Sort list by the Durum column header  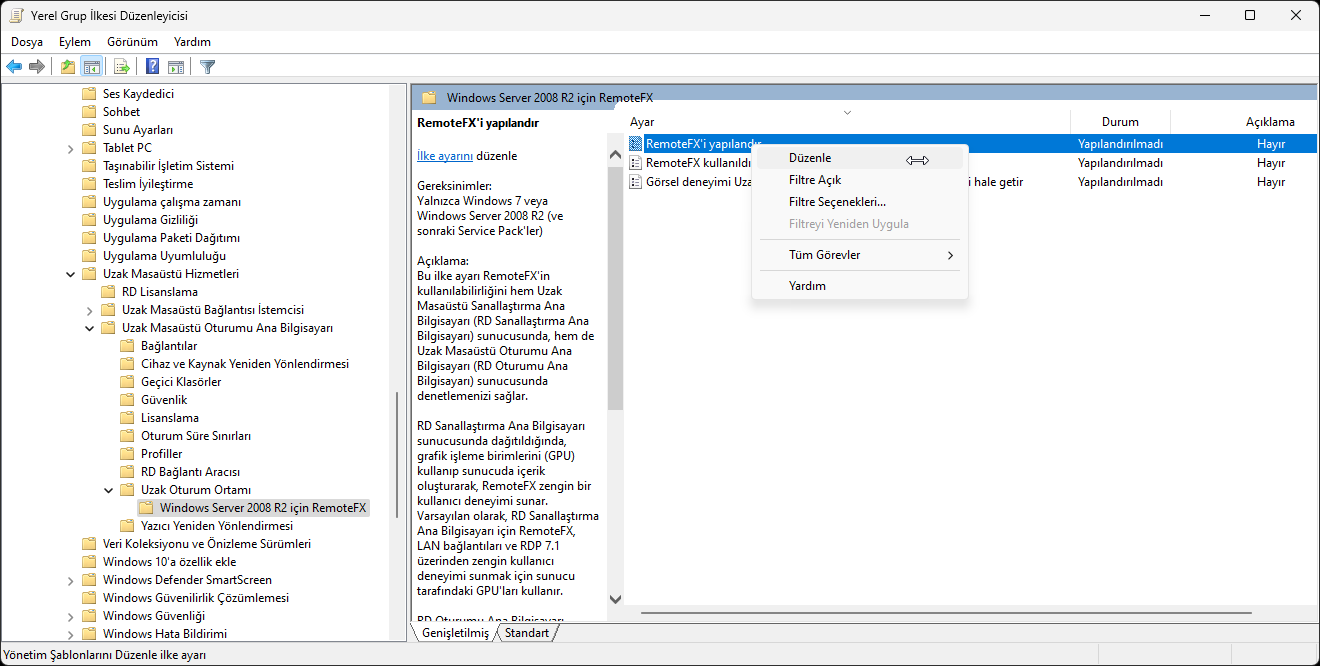click(x=1120, y=122)
